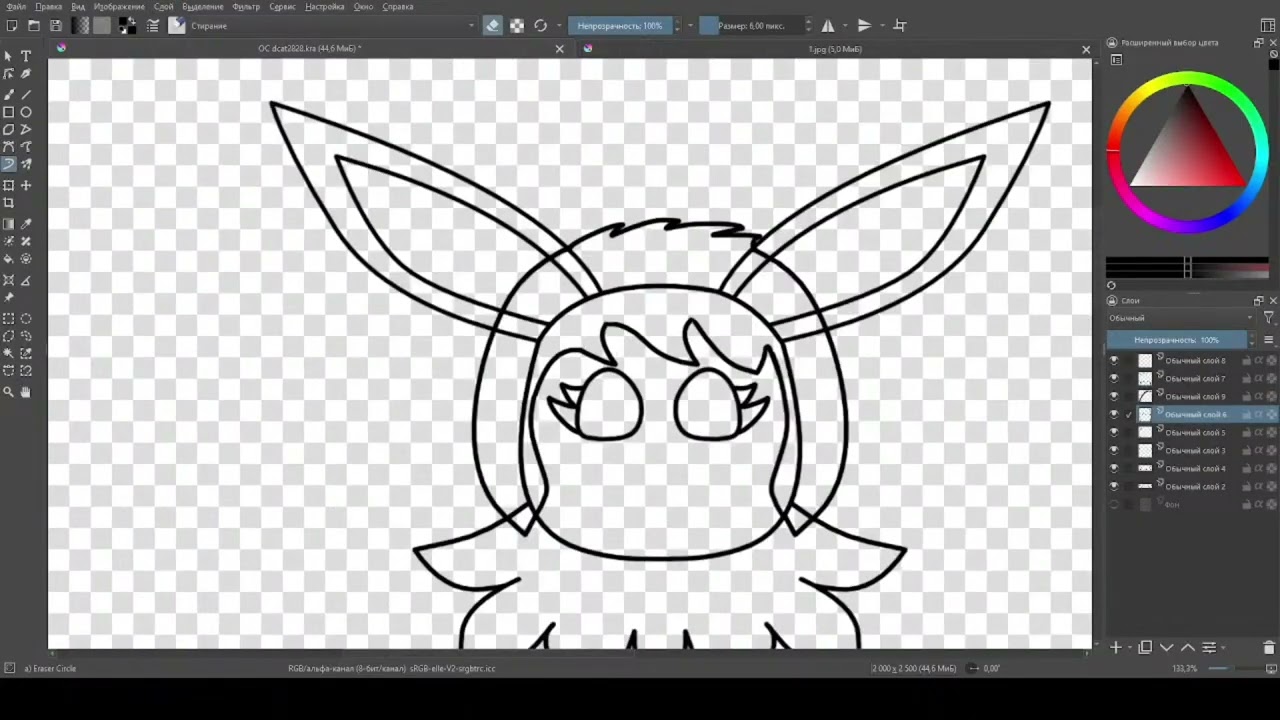1280x720 pixels.
Task: Move layer up with arrow button
Action: pyautogui.click(x=1188, y=648)
